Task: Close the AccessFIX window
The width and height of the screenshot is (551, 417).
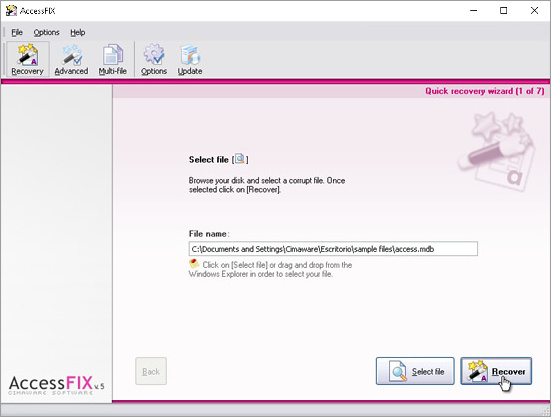Action: pos(534,11)
